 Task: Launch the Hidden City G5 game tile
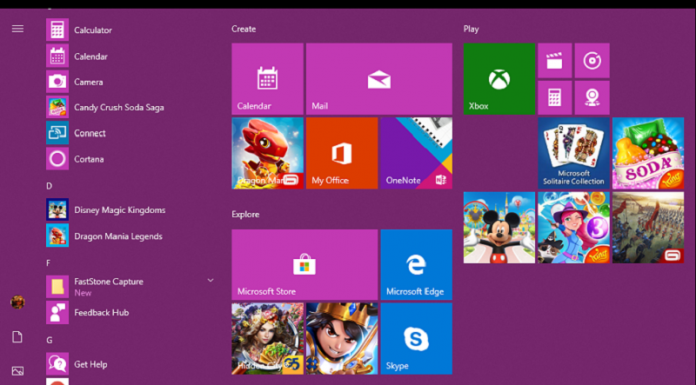pyautogui.click(x=267, y=339)
